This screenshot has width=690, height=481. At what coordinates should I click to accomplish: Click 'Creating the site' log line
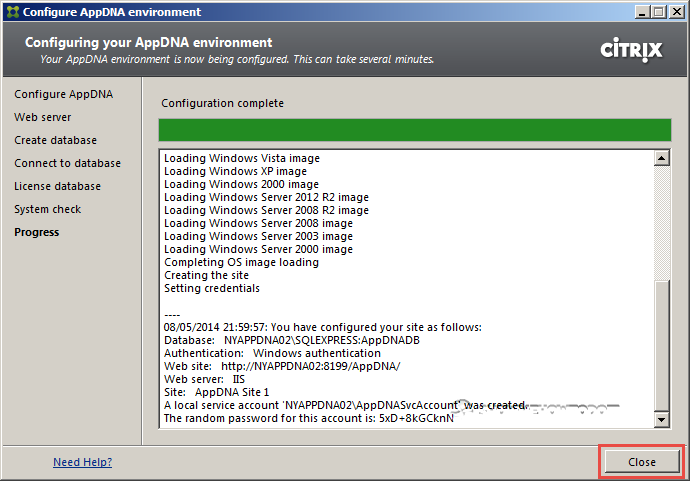[206, 275]
